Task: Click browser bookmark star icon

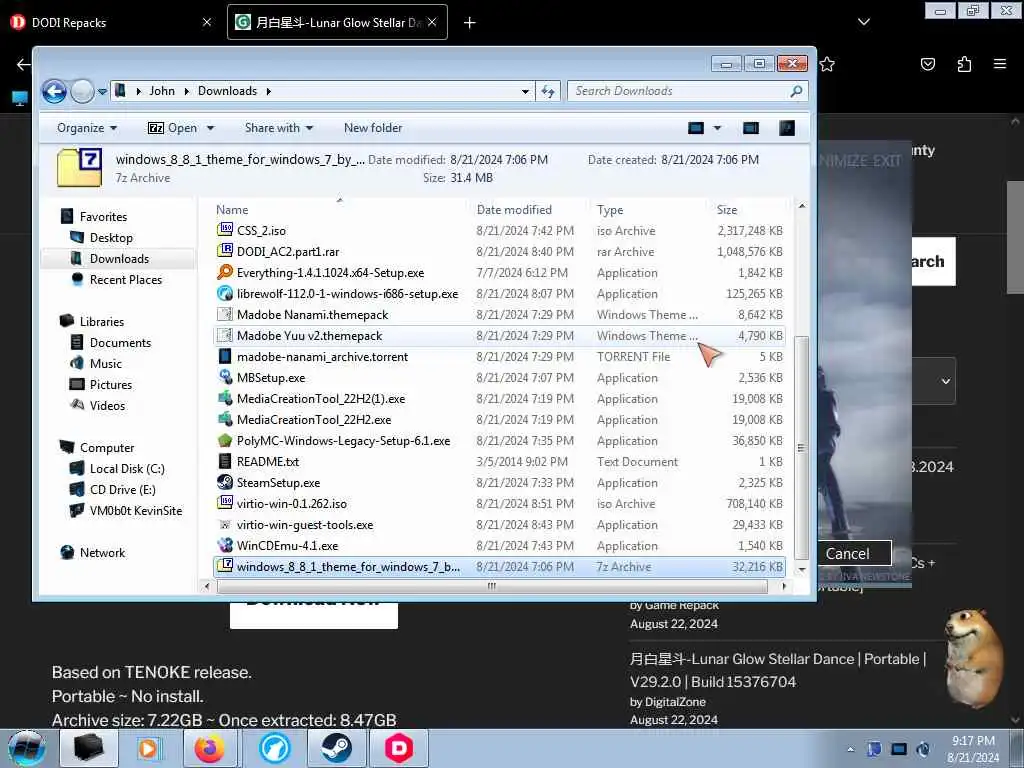Action: coord(827,64)
